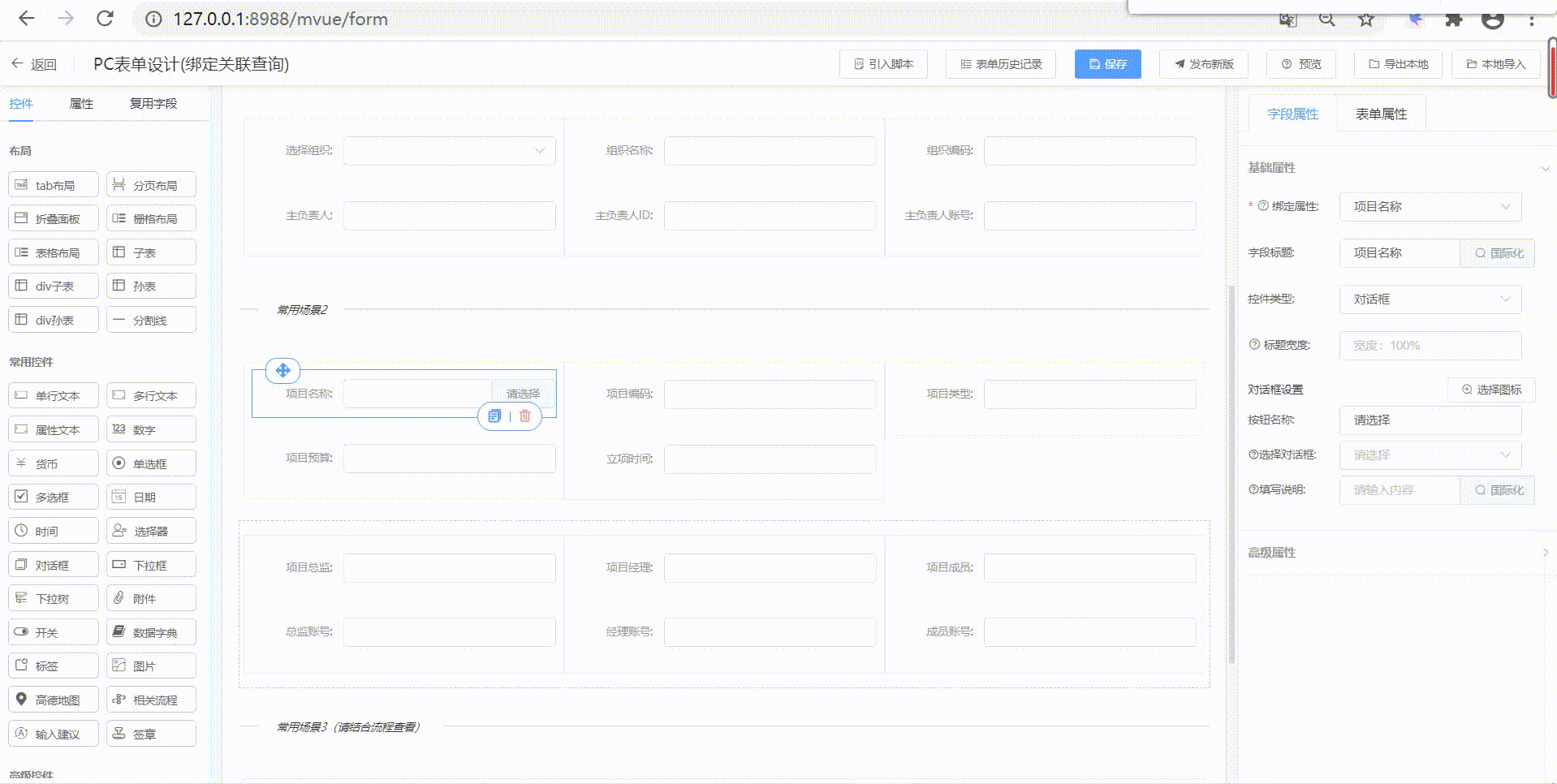Select the 开关 switch control

click(54, 632)
